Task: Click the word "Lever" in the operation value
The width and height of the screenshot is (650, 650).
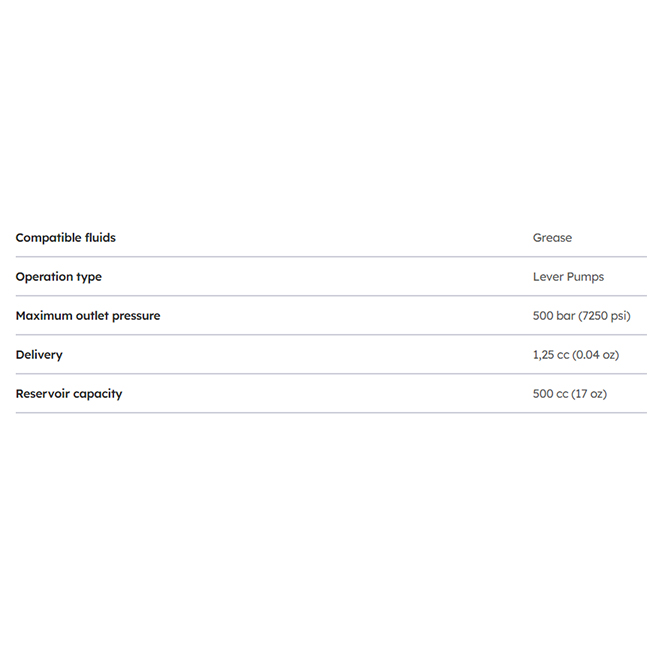Action: point(548,277)
